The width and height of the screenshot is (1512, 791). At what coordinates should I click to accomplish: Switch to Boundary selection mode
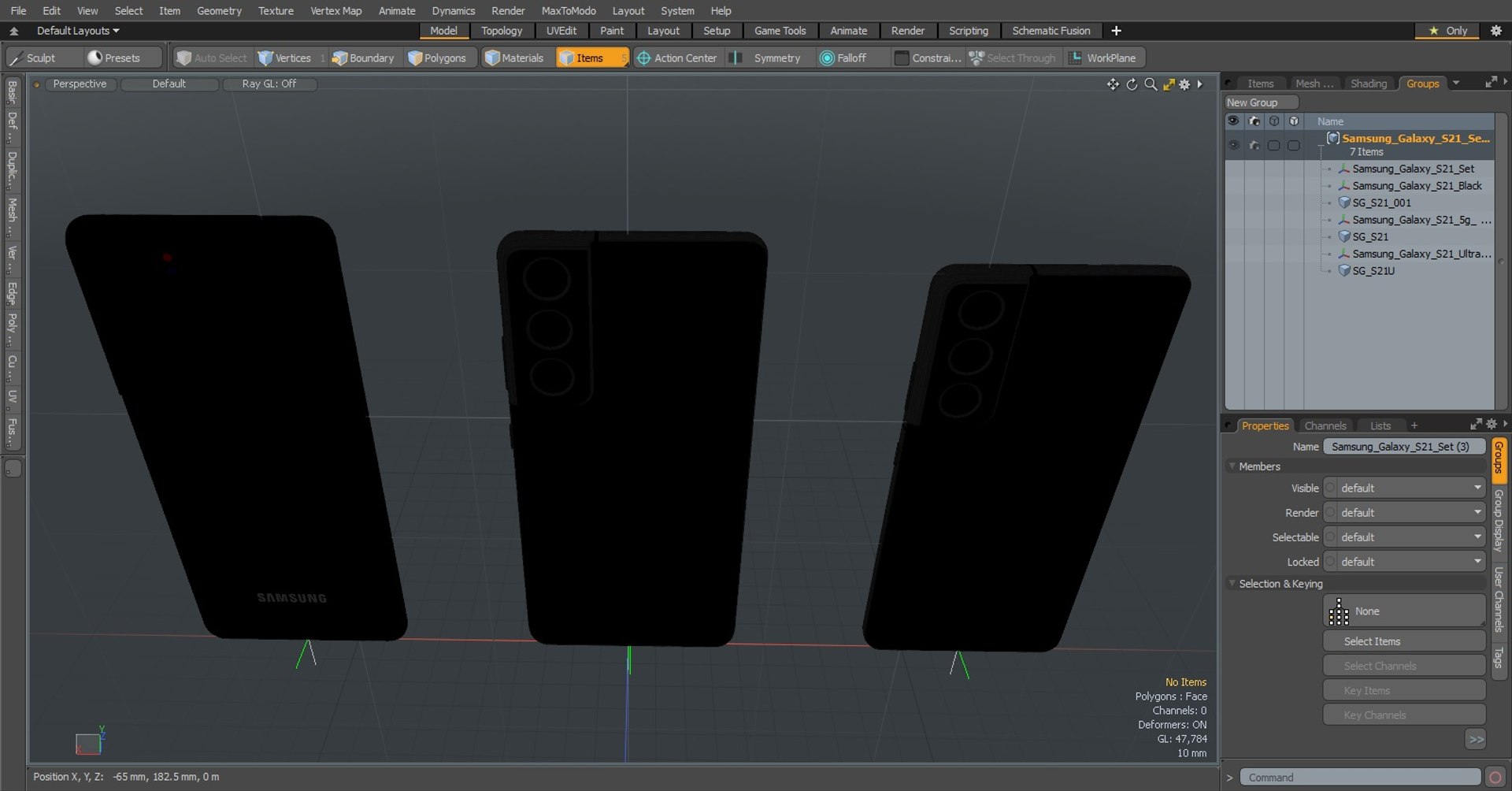point(363,58)
